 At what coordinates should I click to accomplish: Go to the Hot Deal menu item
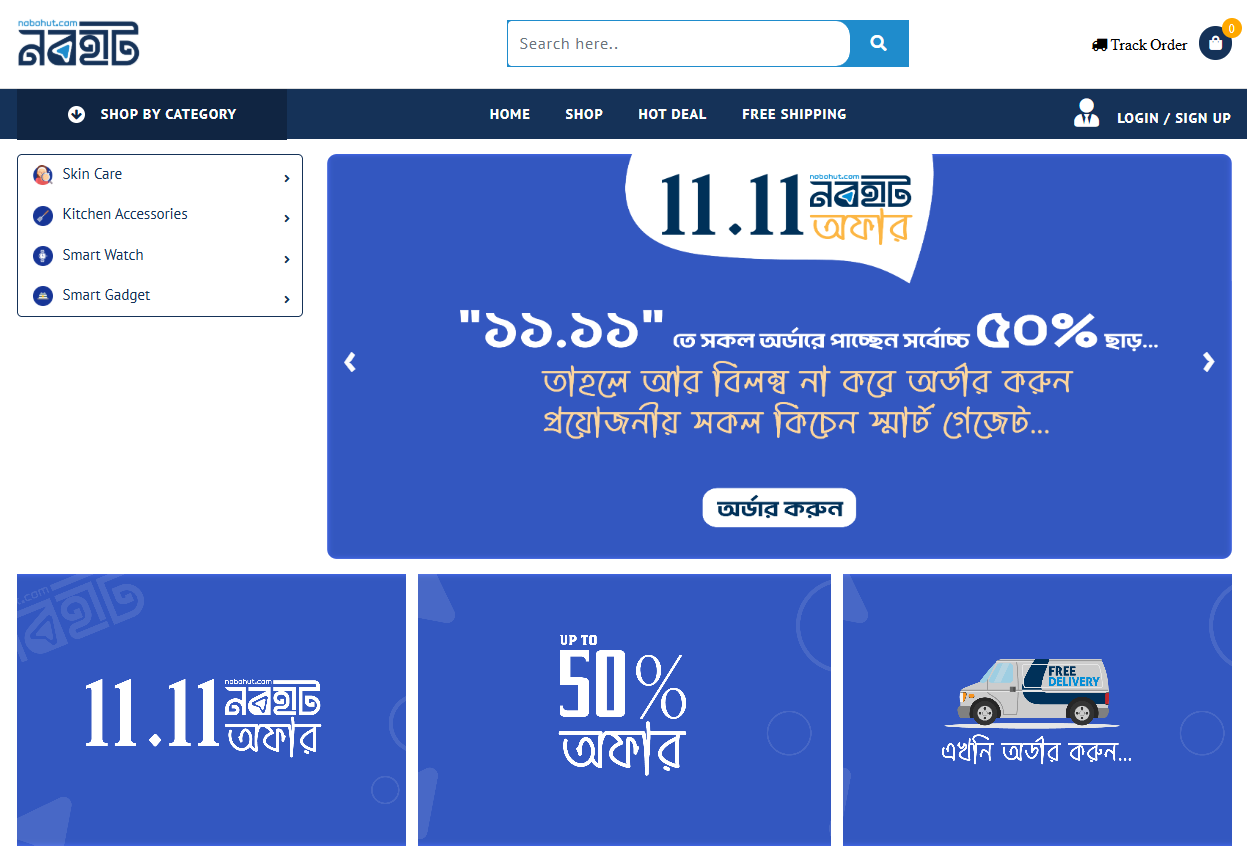(672, 114)
